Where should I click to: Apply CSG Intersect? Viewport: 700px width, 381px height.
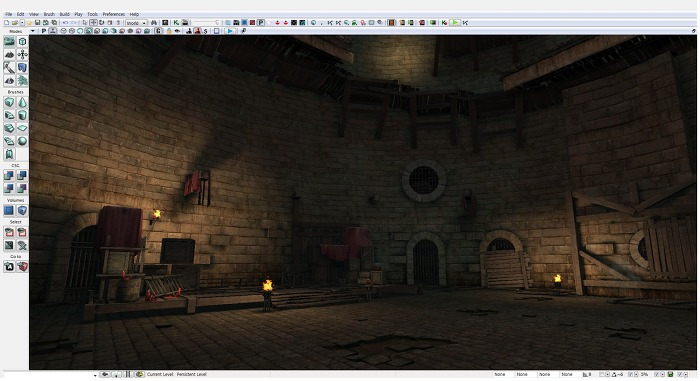pos(9,188)
